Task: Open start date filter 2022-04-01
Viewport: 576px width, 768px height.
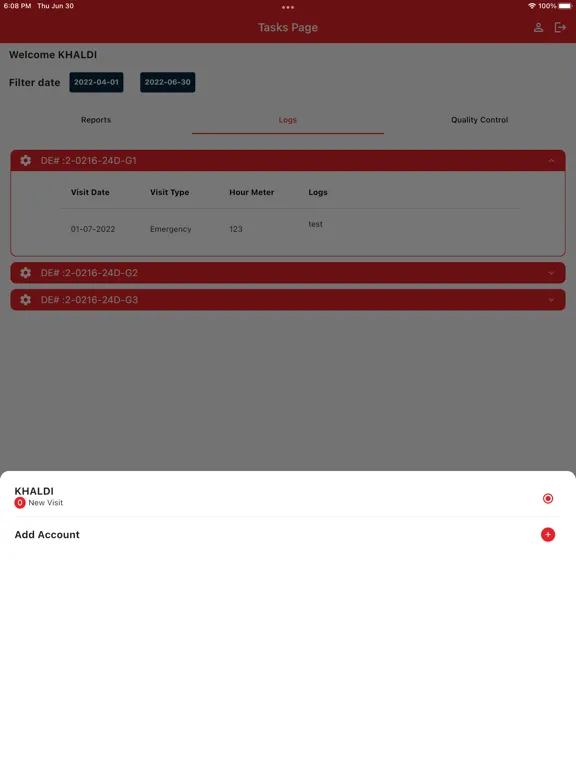Action: (x=96, y=82)
